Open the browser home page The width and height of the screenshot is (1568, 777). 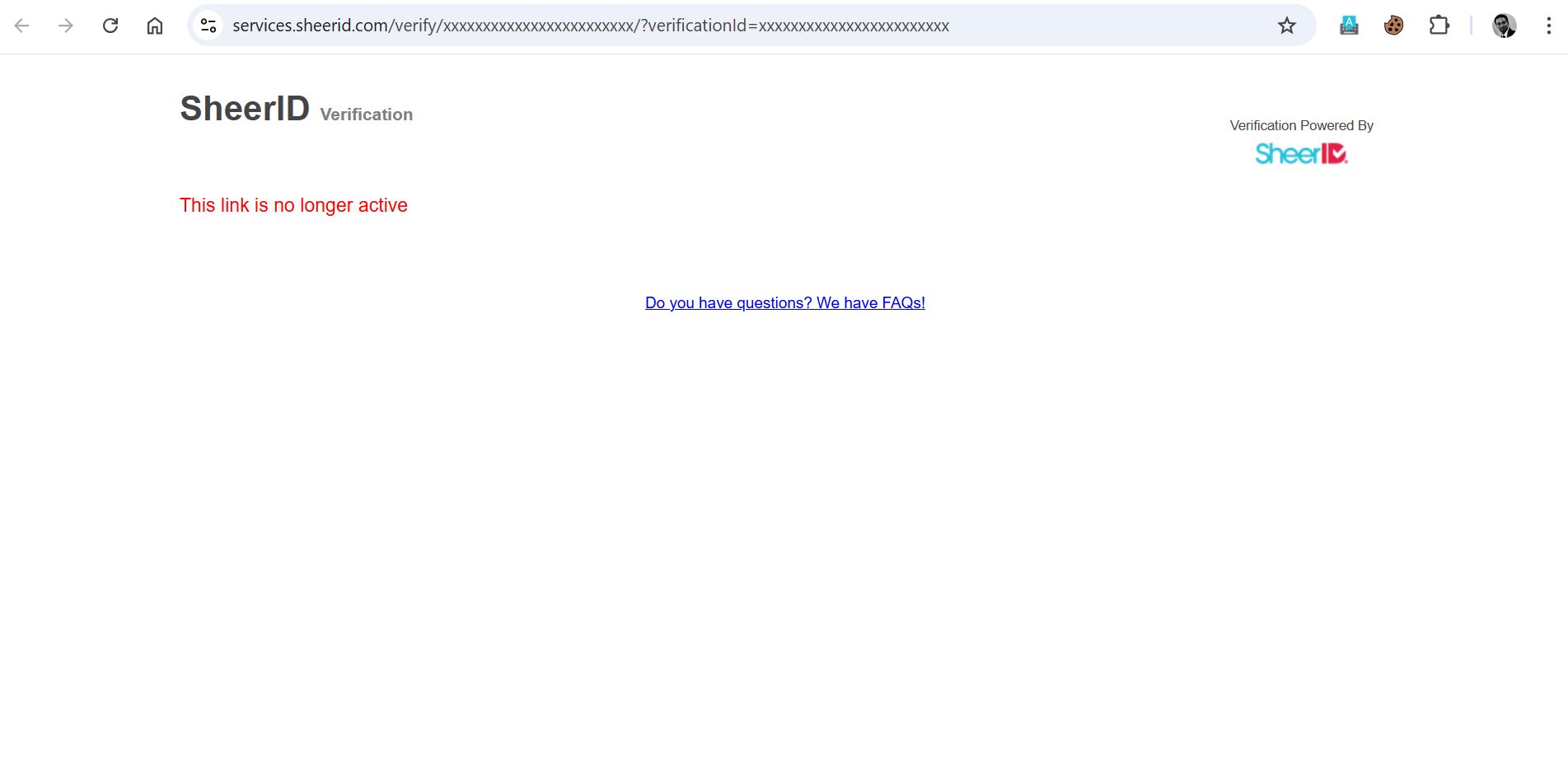click(155, 26)
